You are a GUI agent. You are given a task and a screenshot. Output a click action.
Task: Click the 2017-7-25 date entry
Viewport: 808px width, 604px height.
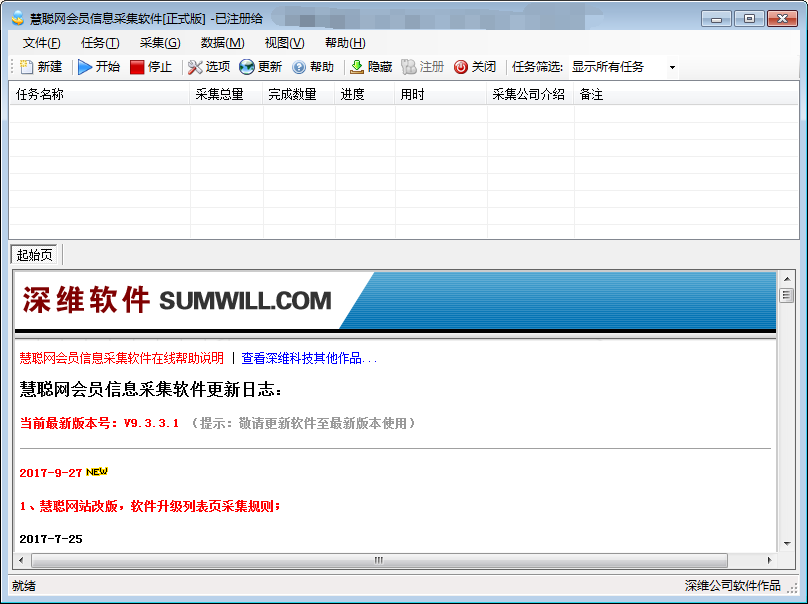[50, 539]
